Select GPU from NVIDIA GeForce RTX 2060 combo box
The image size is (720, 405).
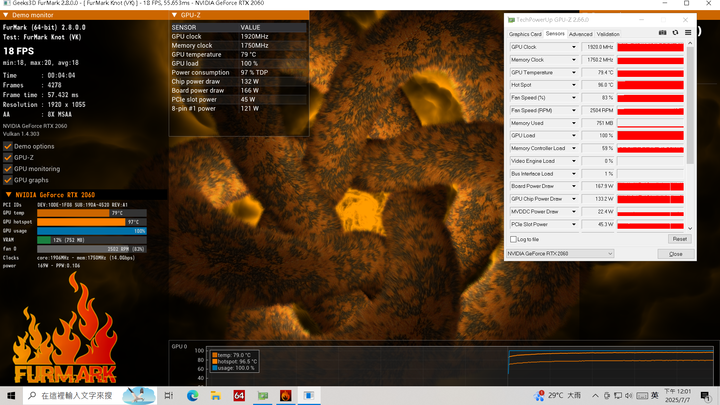560,253
